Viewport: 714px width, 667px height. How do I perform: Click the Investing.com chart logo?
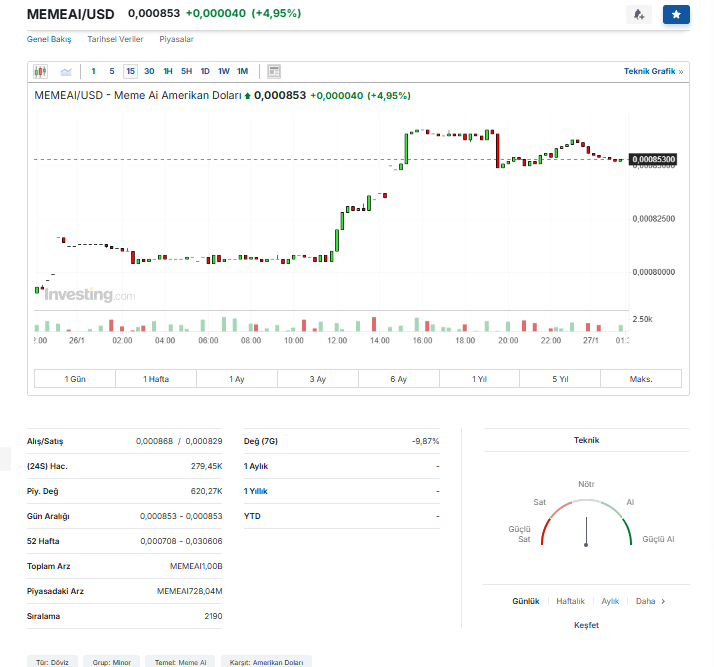(90, 295)
